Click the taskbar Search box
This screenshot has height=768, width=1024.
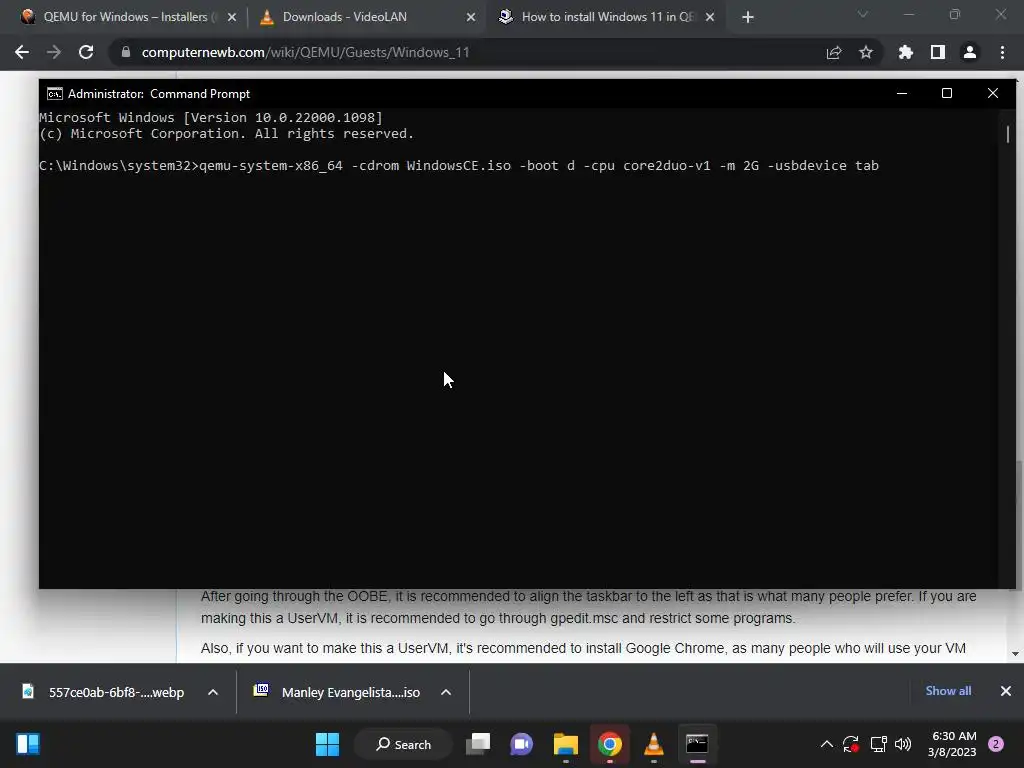point(404,744)
